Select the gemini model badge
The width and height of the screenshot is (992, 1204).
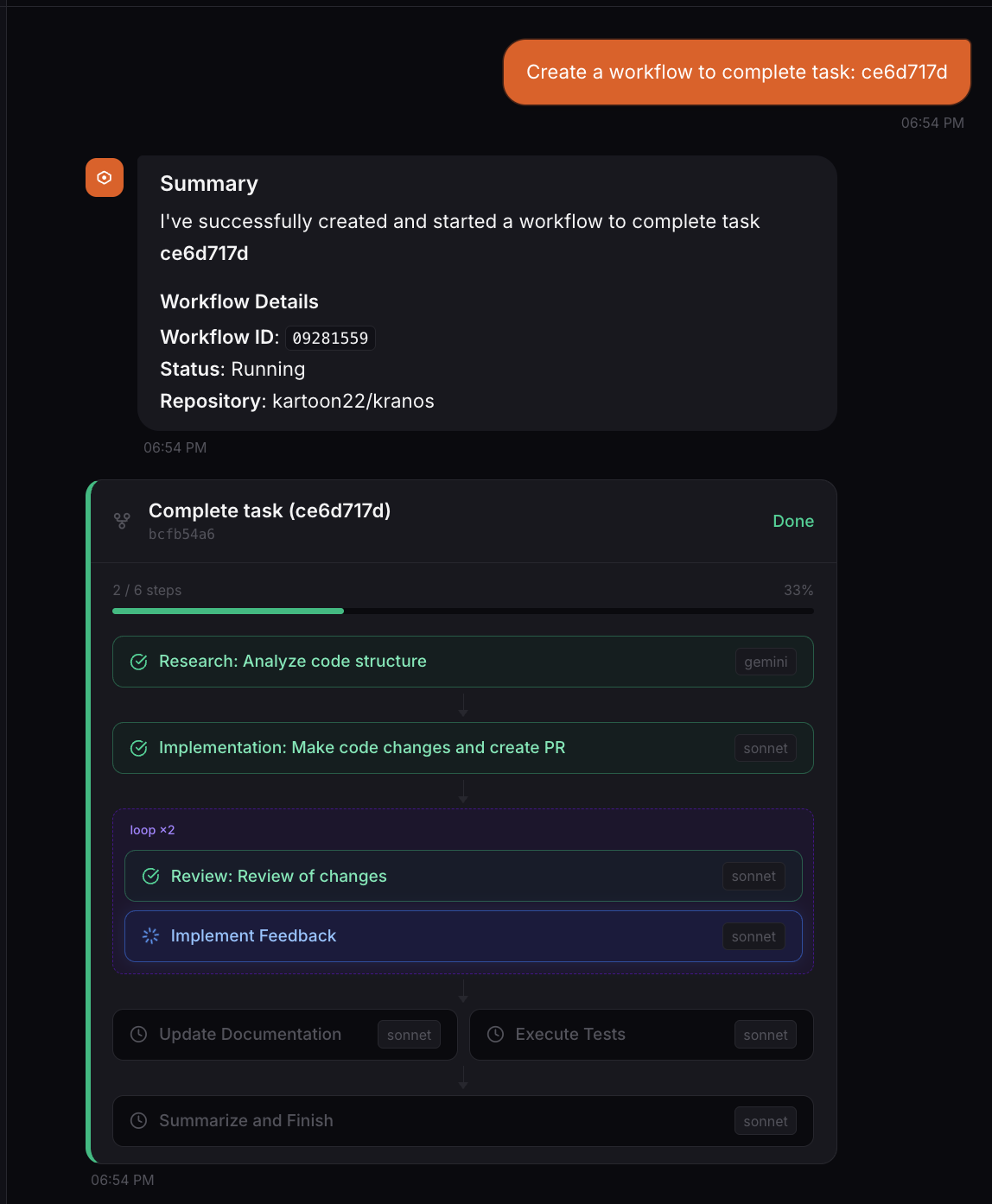pyautogui.click(x=766, y=662)
